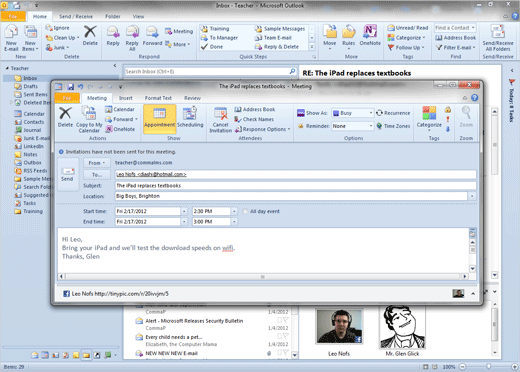This screenshot has height=372, width=520.
Task: Click the Search Inbox field
Action: (207, 71)
